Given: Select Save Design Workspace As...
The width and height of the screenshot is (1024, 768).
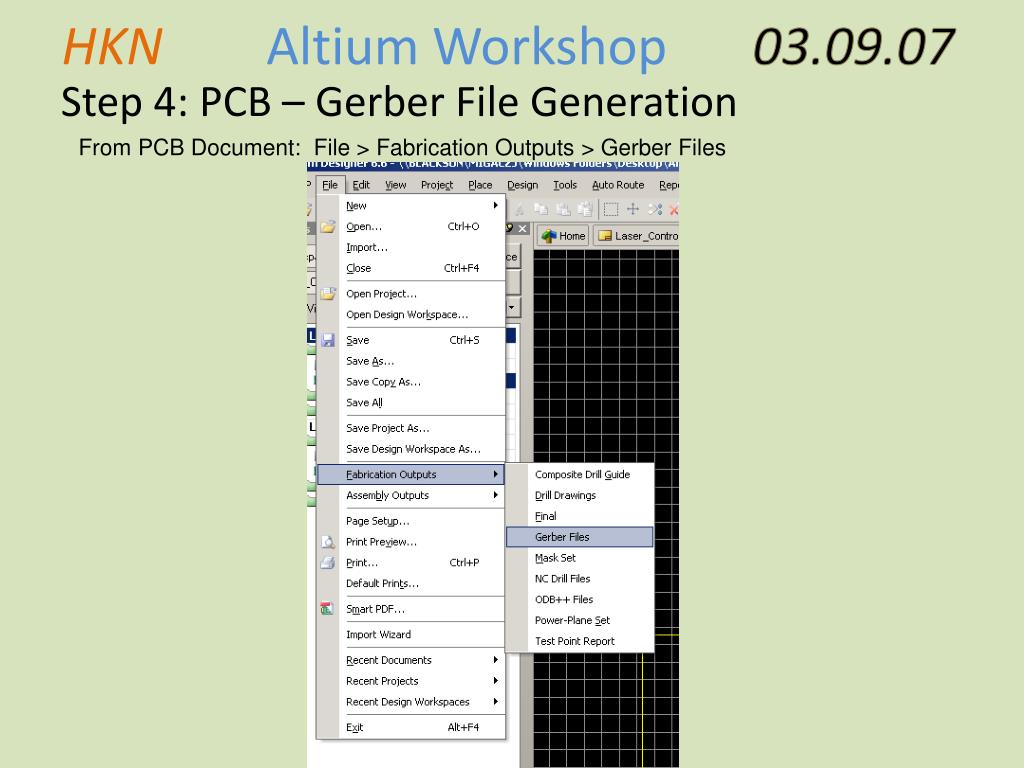Looking at the screenshot, I should pos(410,449).
